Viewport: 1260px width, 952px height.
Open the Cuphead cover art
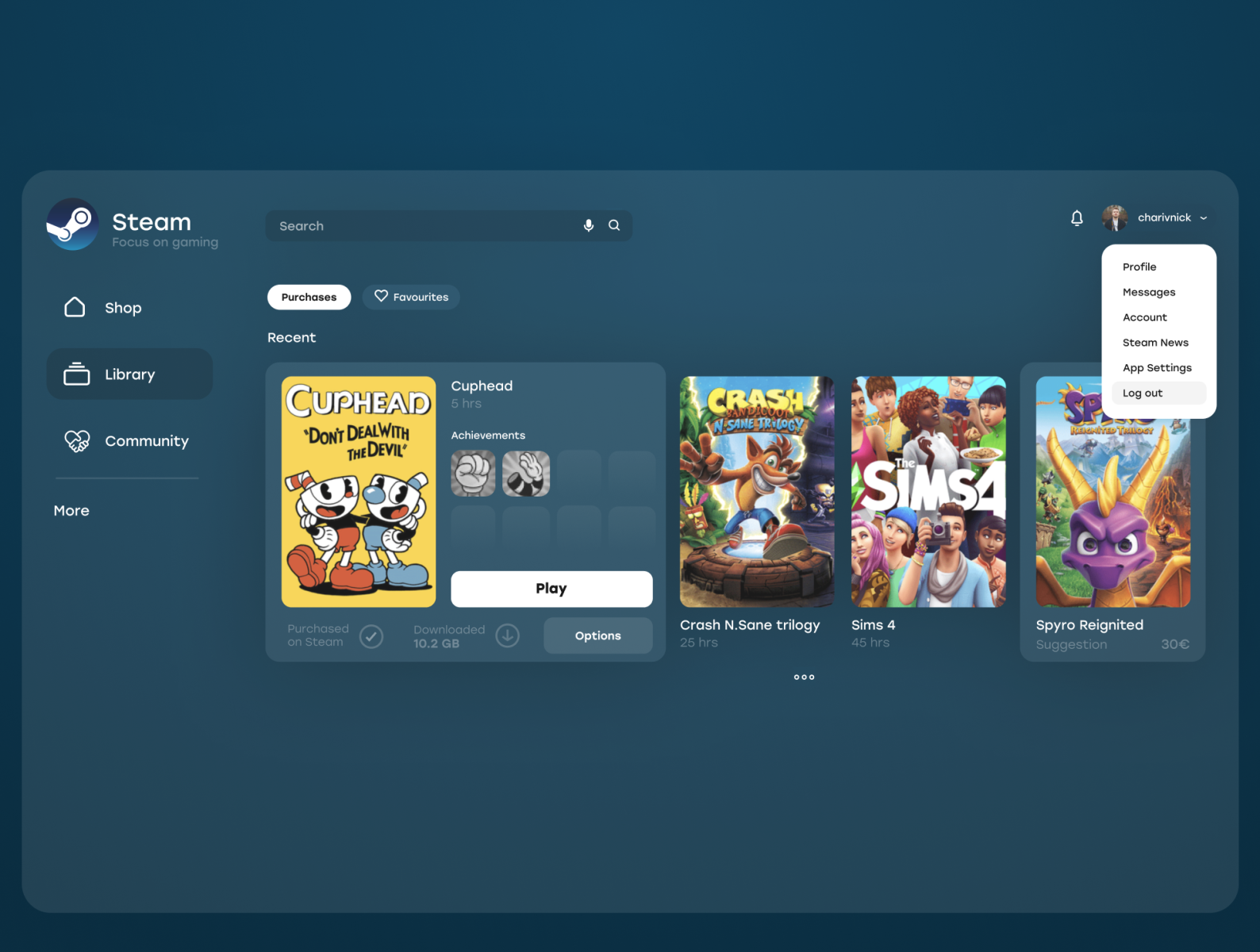click(x=359, y=492)
